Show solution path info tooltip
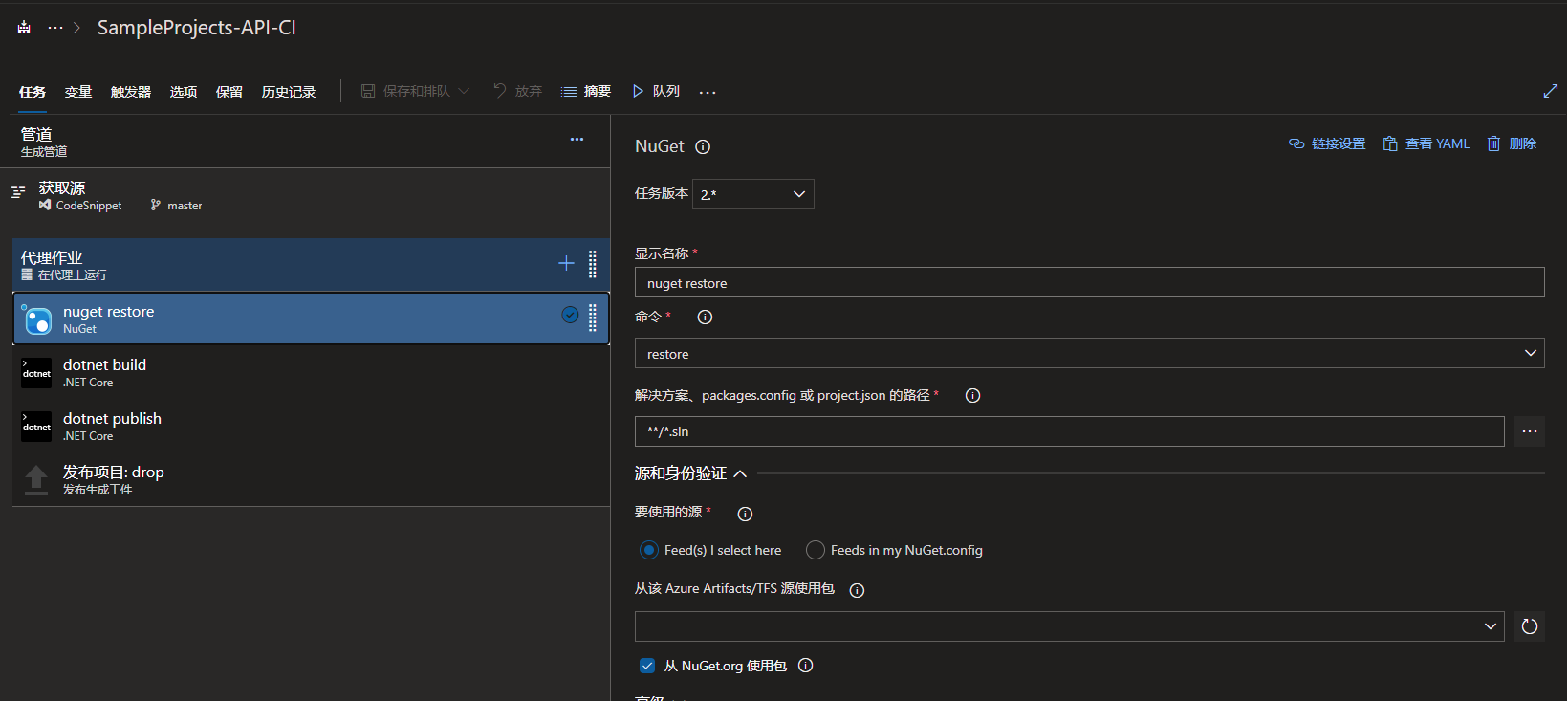This screenshot has width=1568, height=702. [x=972, y=395]
